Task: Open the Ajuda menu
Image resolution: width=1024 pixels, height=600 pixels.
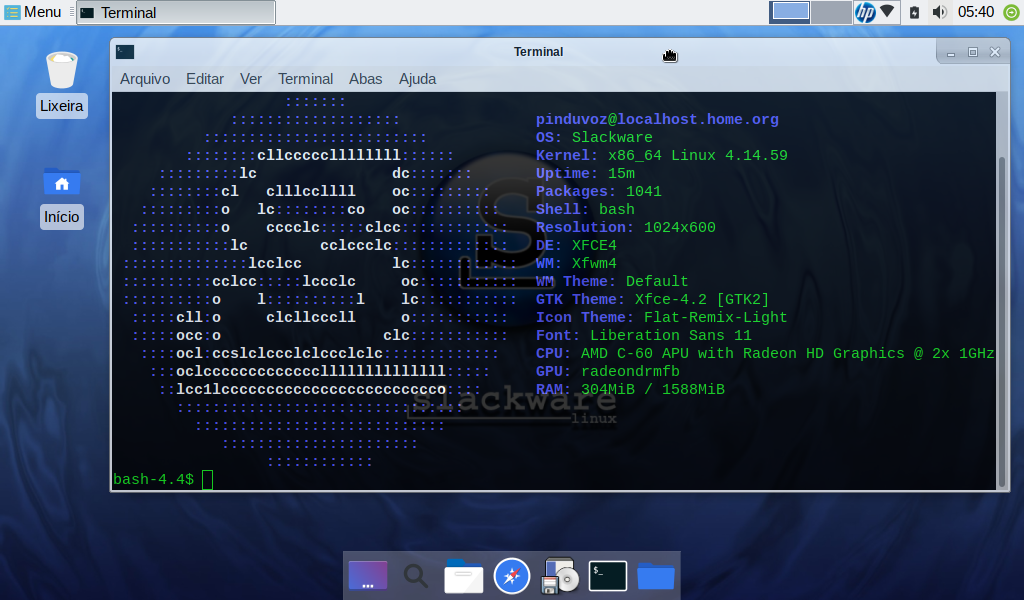Action: (417, 79)
